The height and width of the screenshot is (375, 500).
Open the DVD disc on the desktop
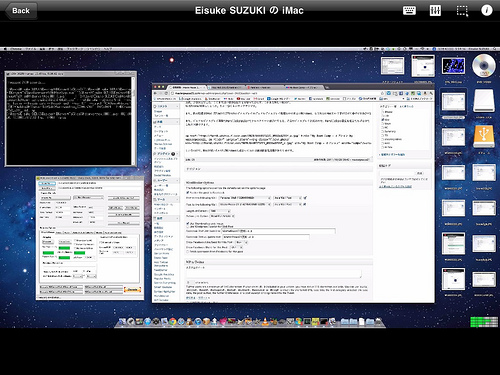[484, 66]
